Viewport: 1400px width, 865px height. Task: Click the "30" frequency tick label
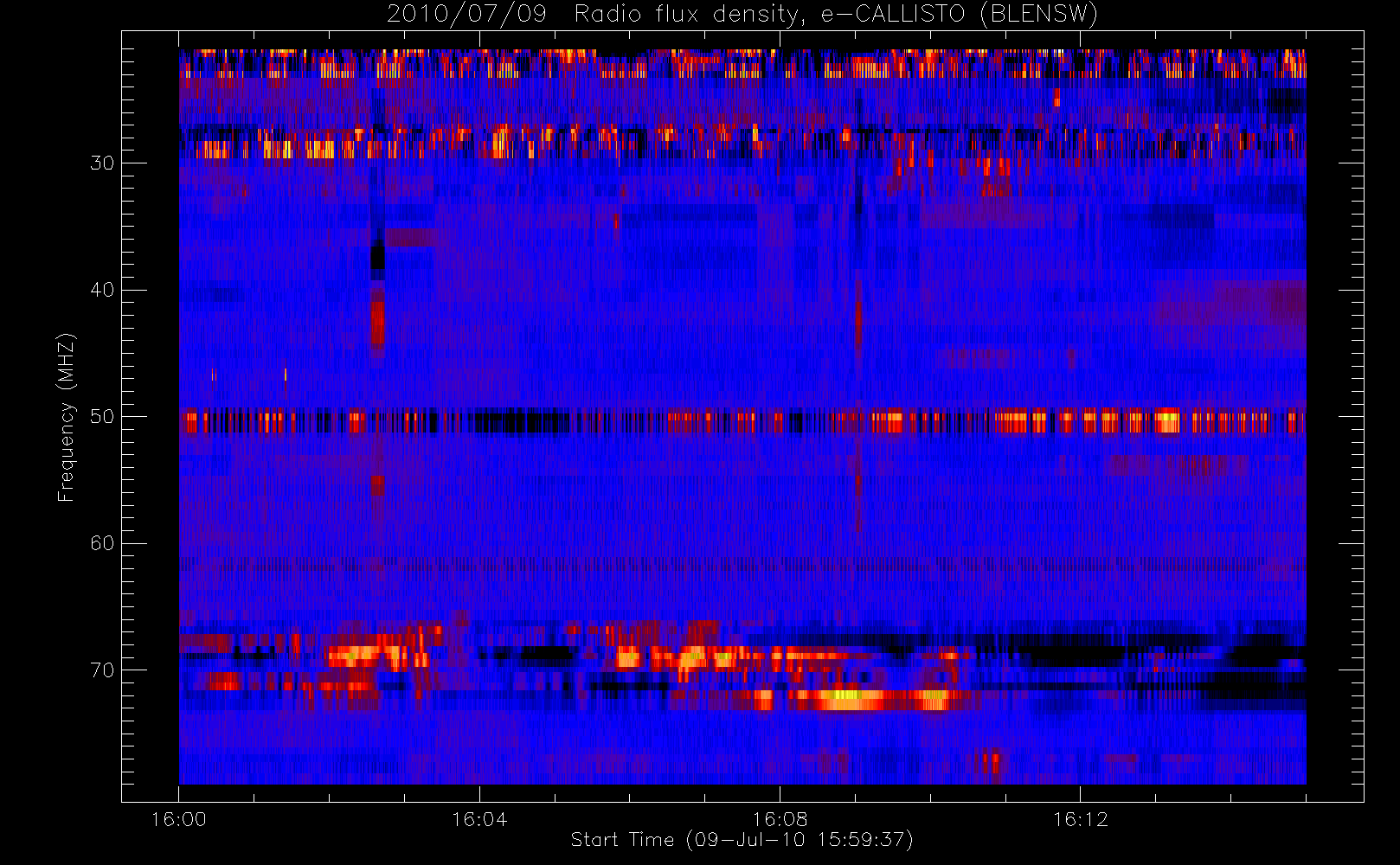(x=102, y=163)
